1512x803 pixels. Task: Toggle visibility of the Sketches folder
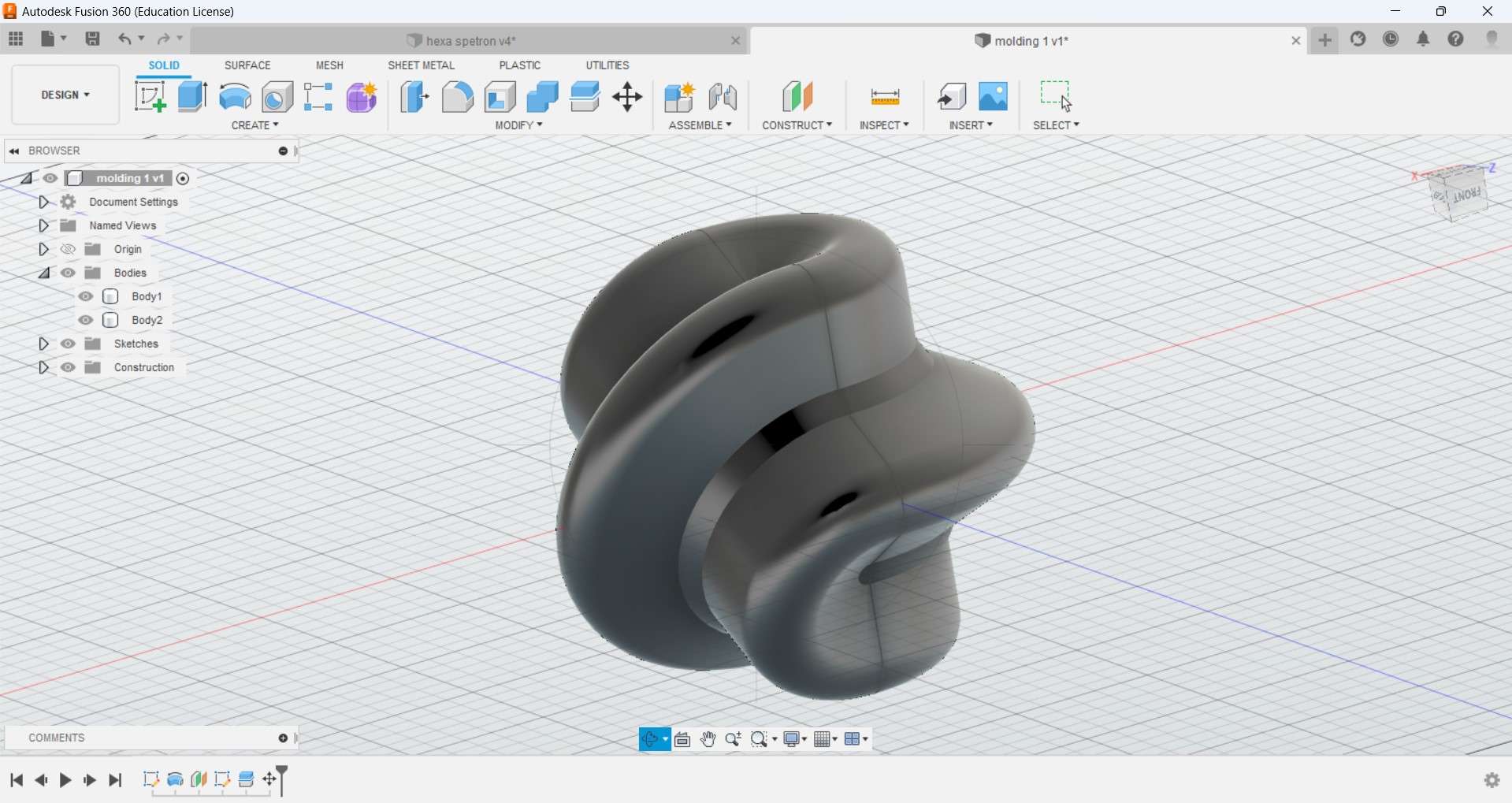tap(69, 344)
